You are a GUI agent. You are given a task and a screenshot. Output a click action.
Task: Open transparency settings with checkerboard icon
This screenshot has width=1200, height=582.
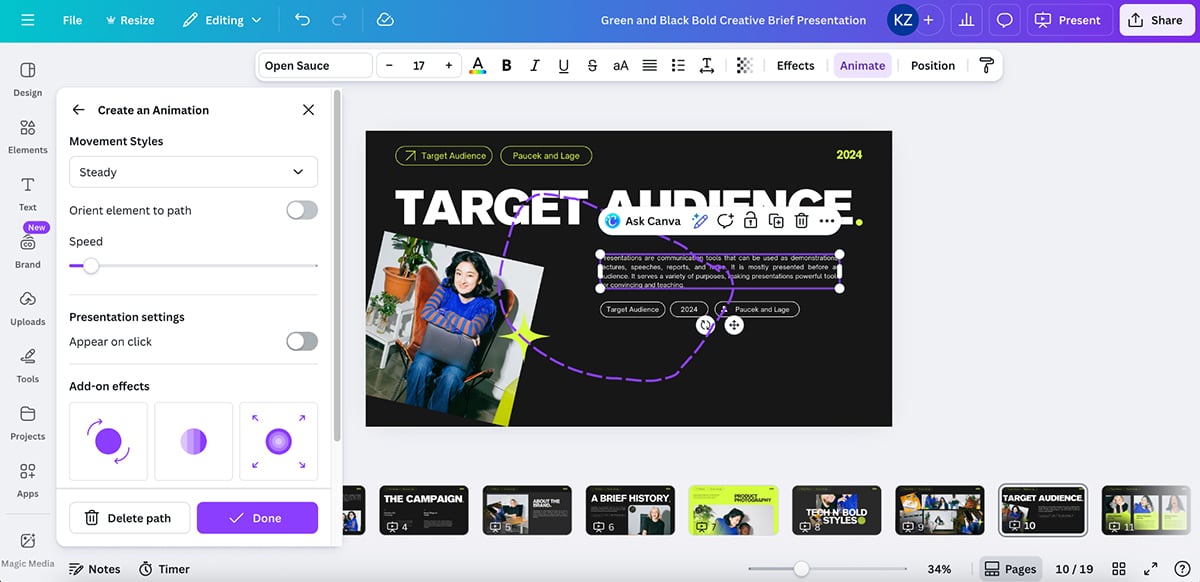click(744, 64)
